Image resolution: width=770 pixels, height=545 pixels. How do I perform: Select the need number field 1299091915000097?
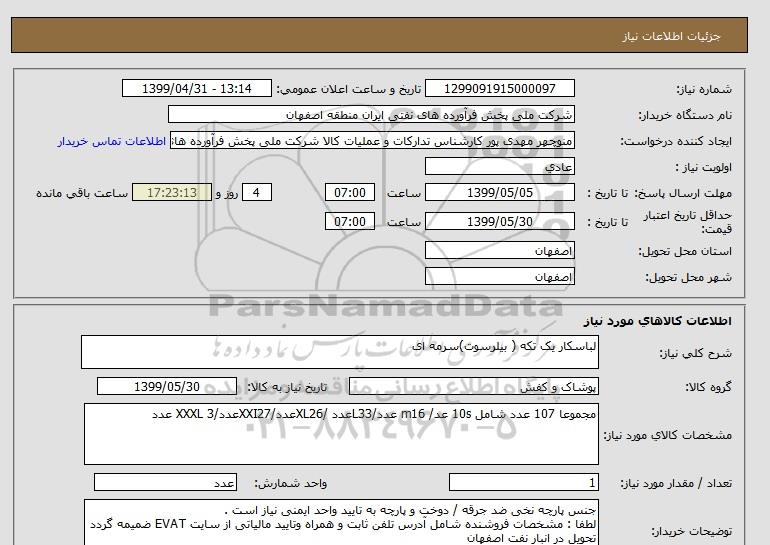point(499,89)
